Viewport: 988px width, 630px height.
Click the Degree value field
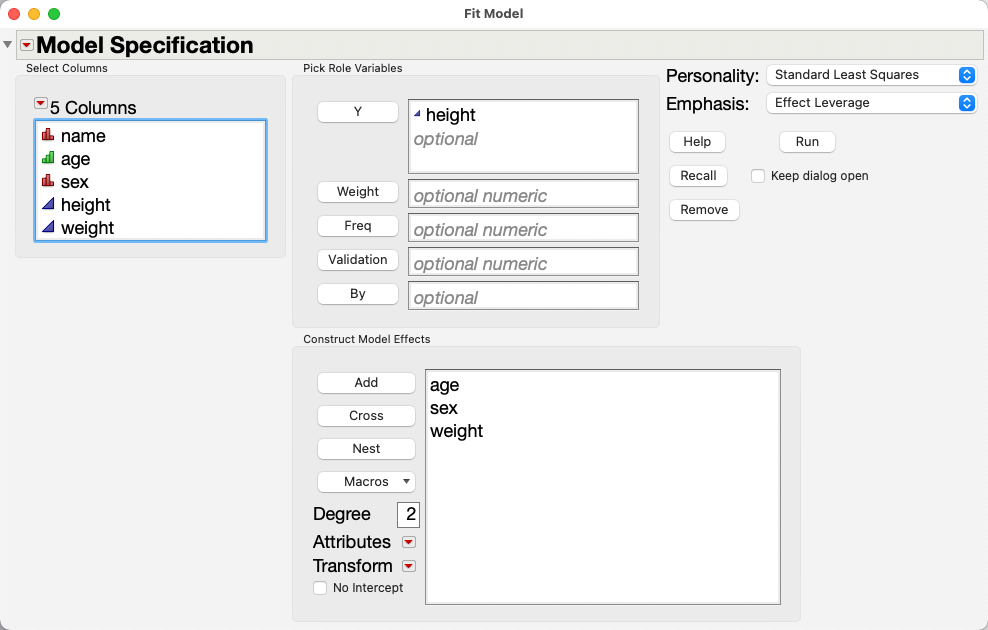click(x=409, y=515)
